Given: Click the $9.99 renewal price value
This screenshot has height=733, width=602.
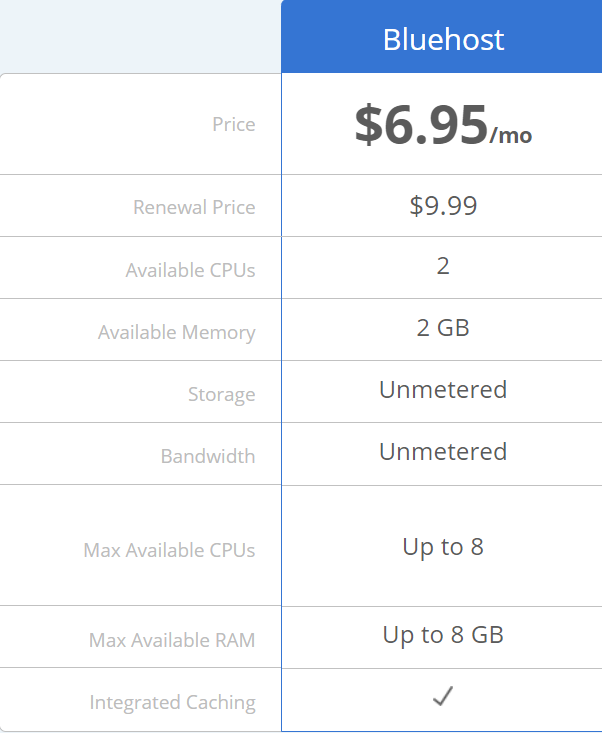Looking at the screenshot, I should tap(443, 206).
